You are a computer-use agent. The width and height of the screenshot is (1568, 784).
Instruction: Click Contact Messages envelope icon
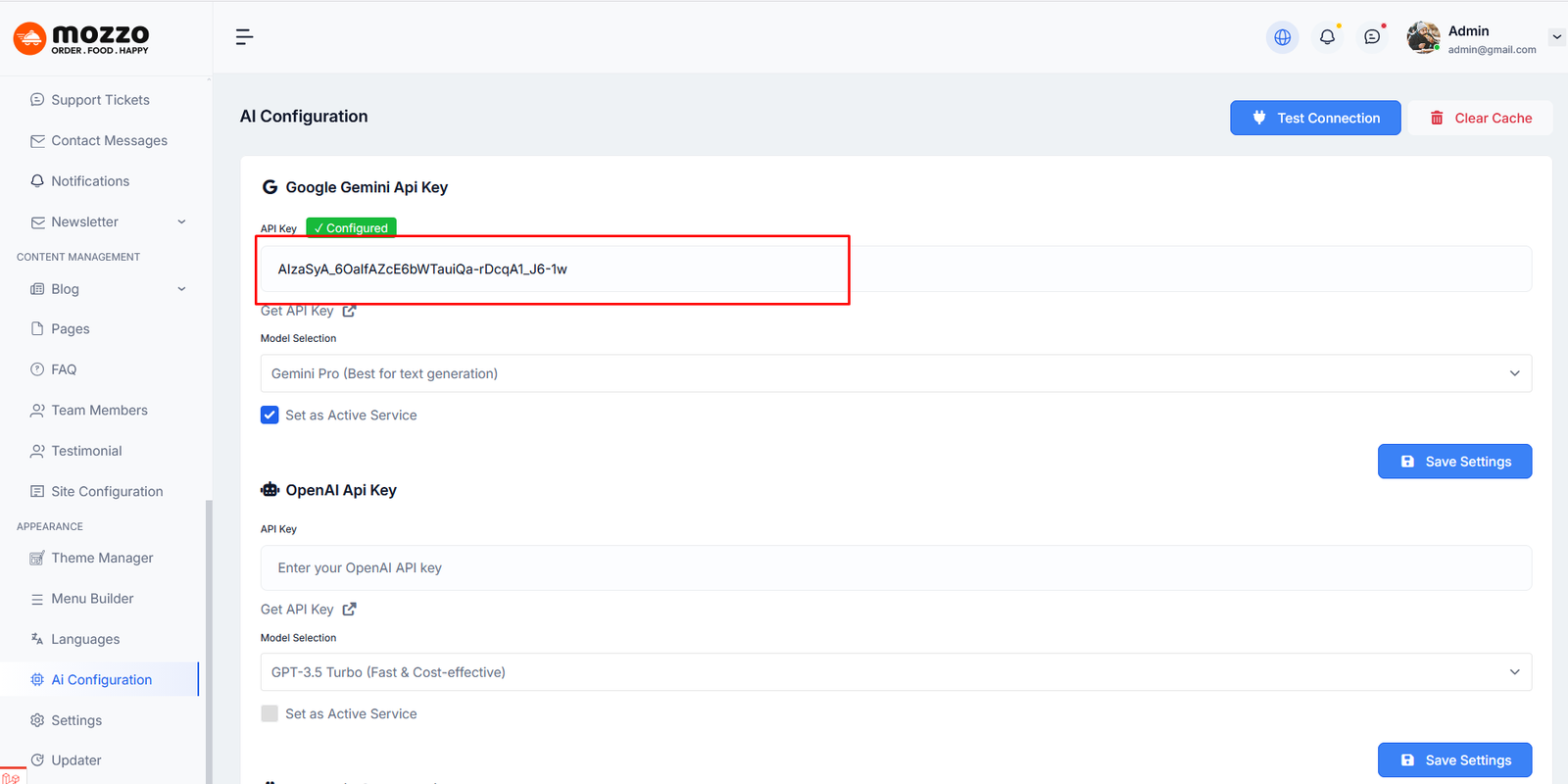37,141
